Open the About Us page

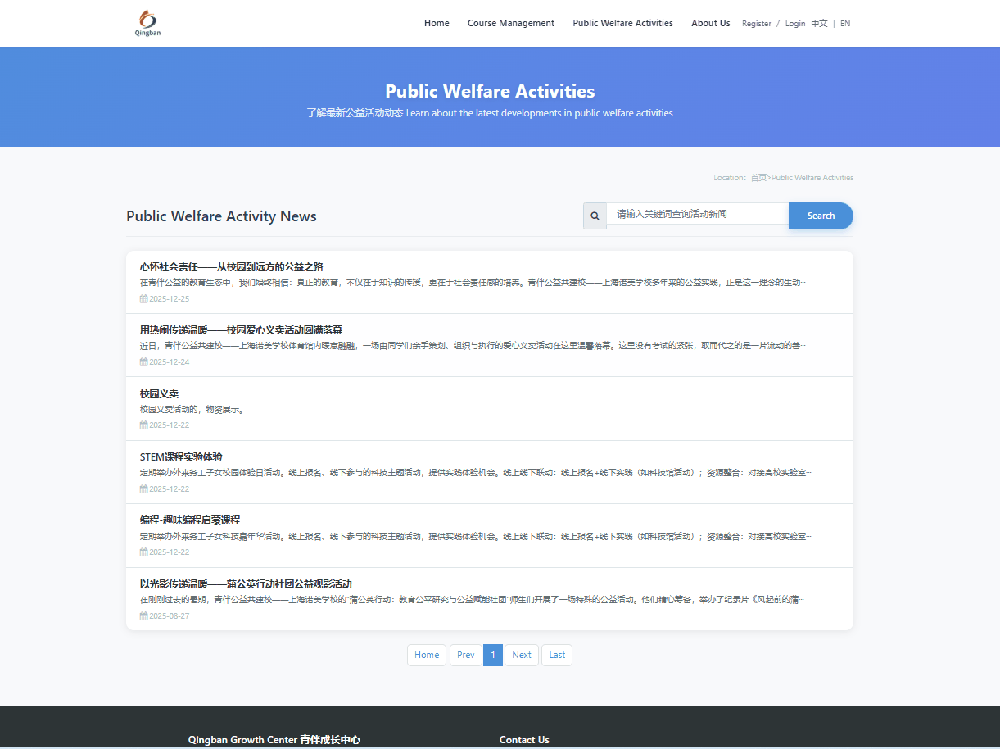(x=710, y=23)
